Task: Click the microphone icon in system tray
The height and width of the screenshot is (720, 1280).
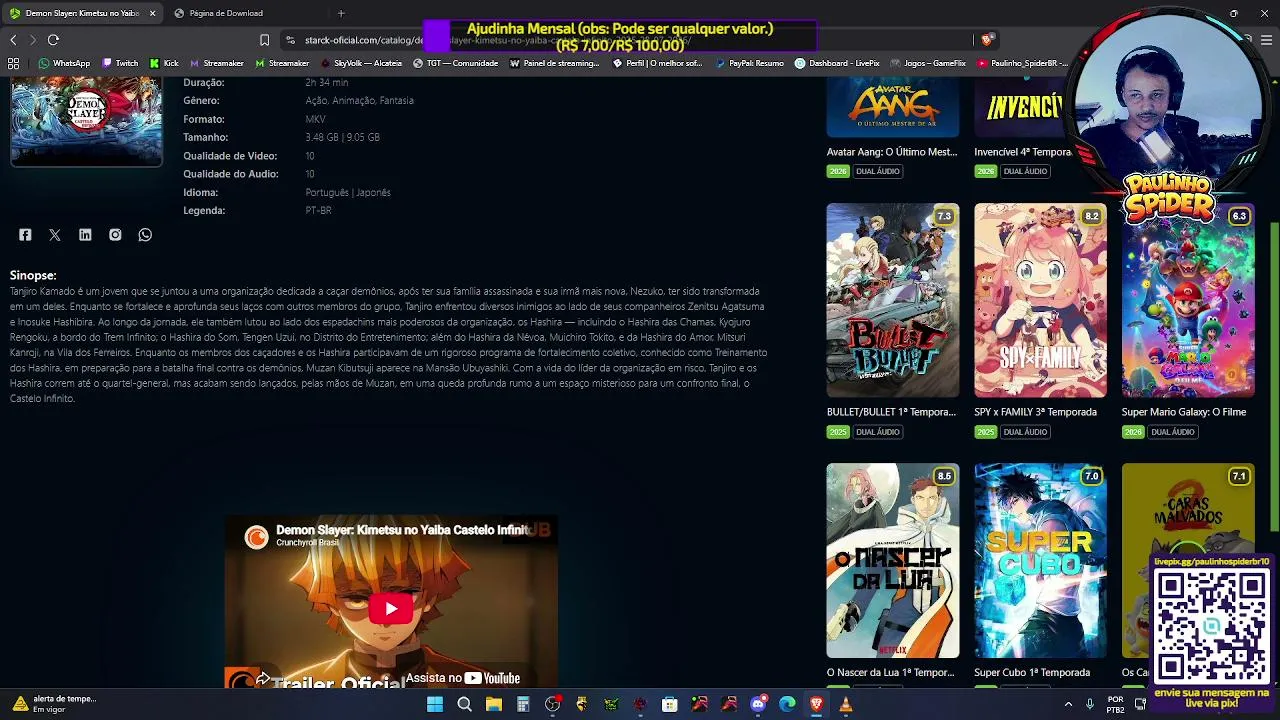Action: 1090,704
